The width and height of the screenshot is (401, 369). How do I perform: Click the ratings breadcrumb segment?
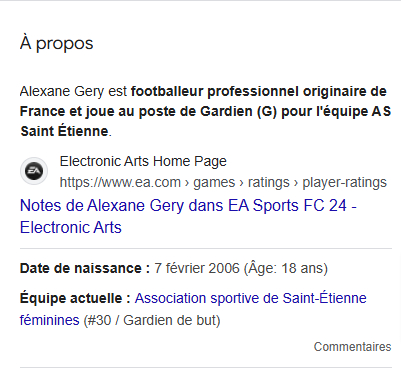click(x=269, y=182)
